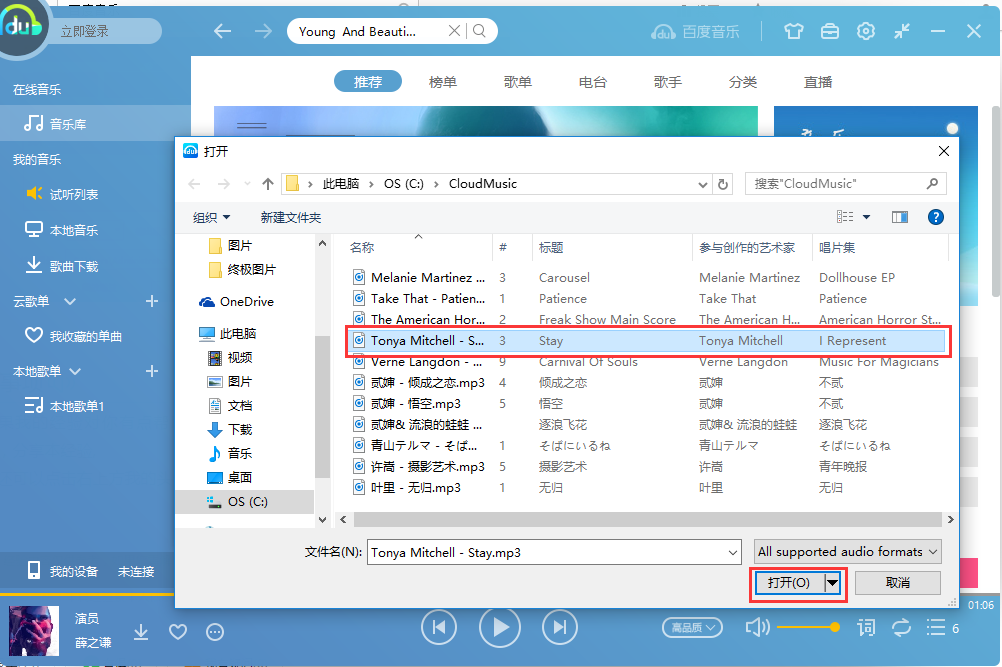Screen dimensions: 1002x667
Task: Adjust the volume slider
Action: click(808, 627)
